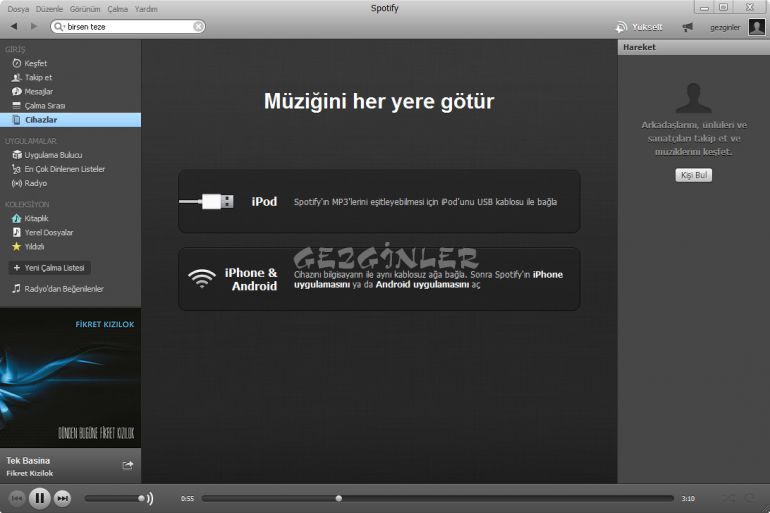Viewport: 770px width, 513px height.
Task: Open the Yardım menu
Action: (x=146, y=9)
